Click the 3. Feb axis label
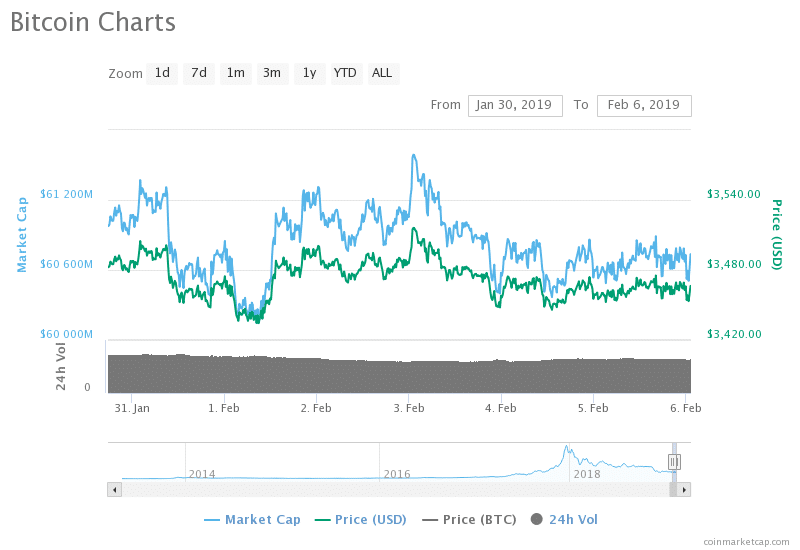The width and height of the screenshot is (800, 550). pos(409,408)
